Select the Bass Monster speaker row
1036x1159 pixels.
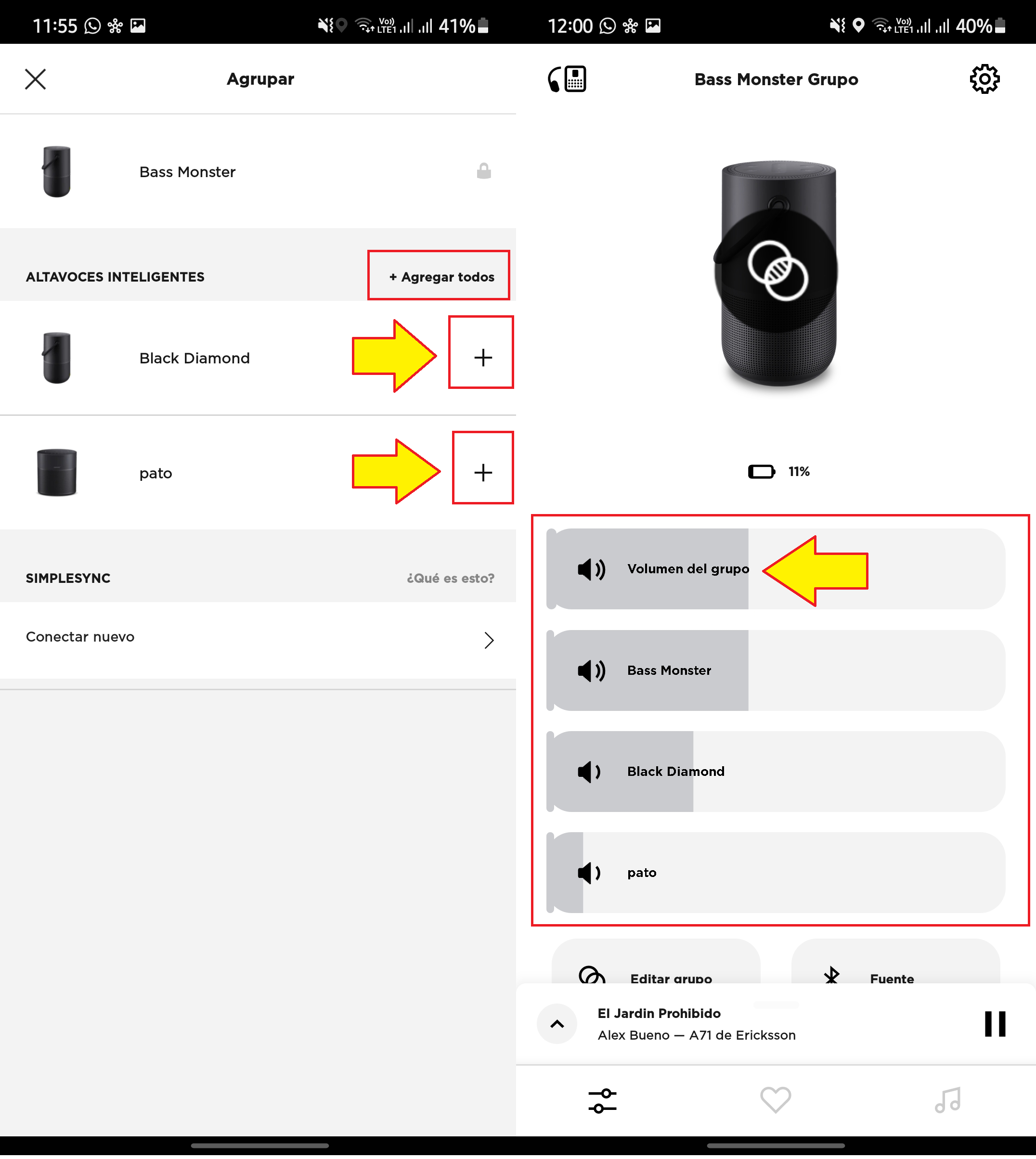click(258, 171)
